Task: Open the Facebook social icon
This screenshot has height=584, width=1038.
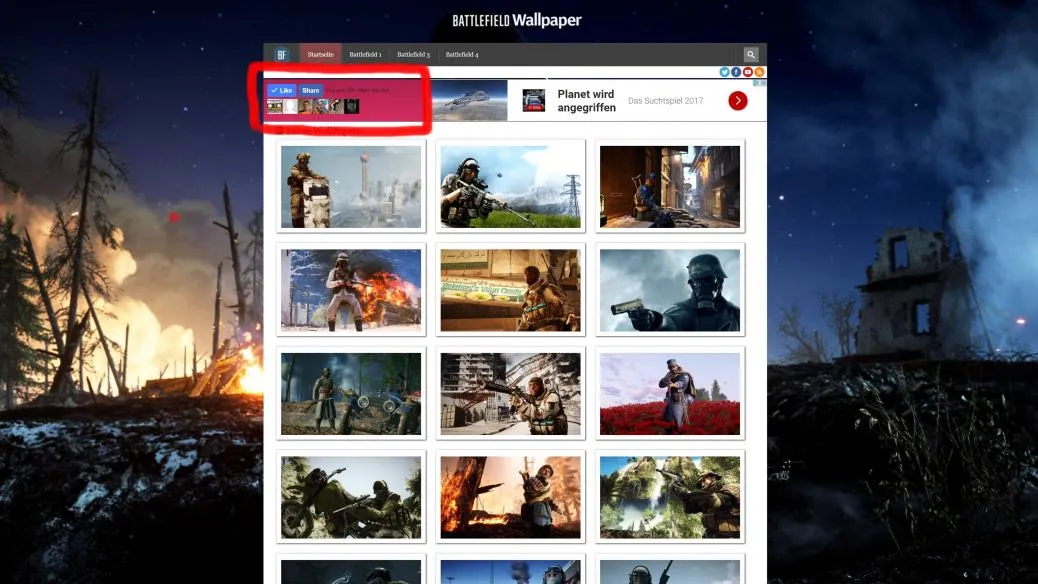Action: pos(736,72)
